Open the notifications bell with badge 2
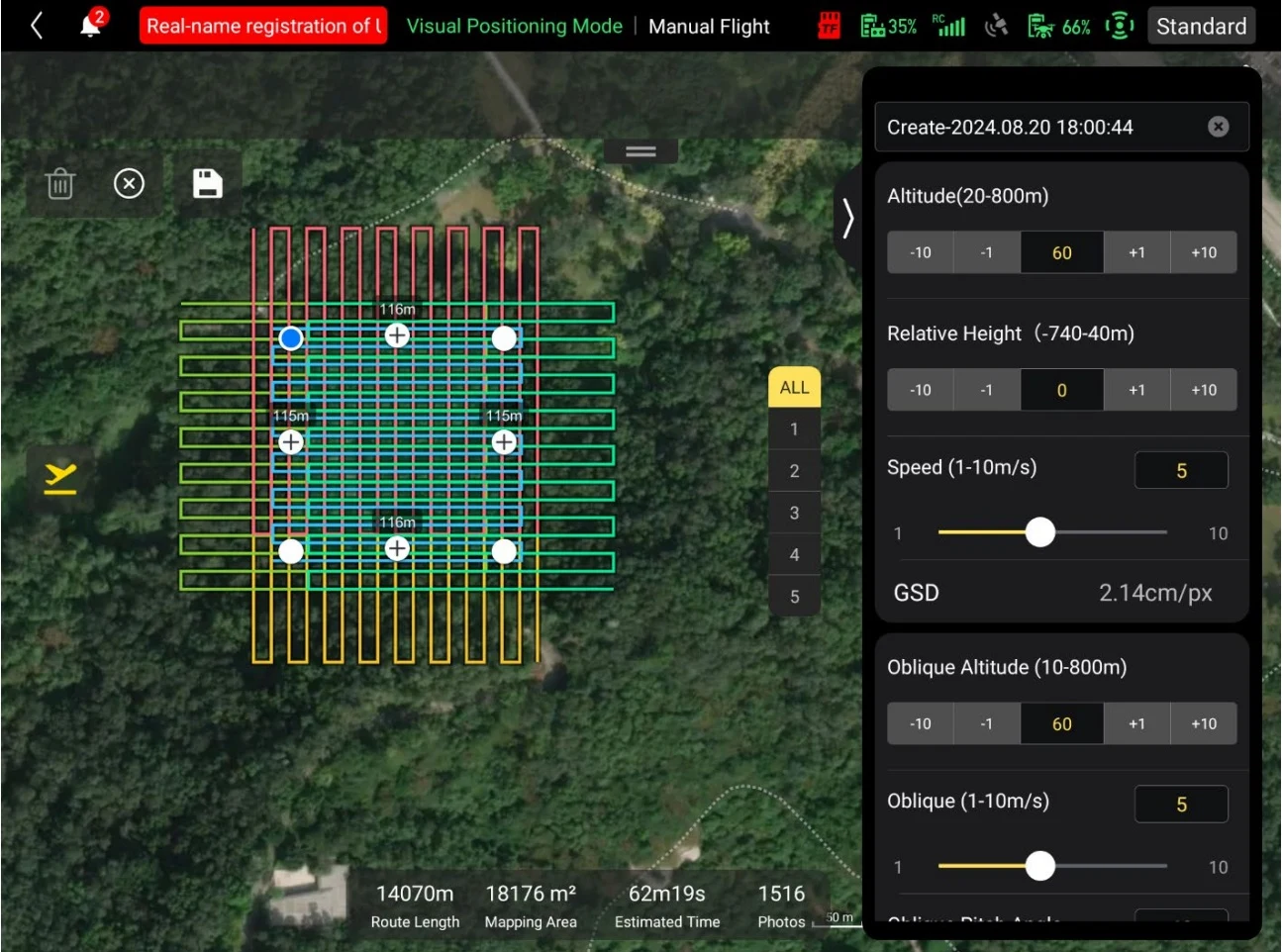1282x952 pixels. [92, 24]
